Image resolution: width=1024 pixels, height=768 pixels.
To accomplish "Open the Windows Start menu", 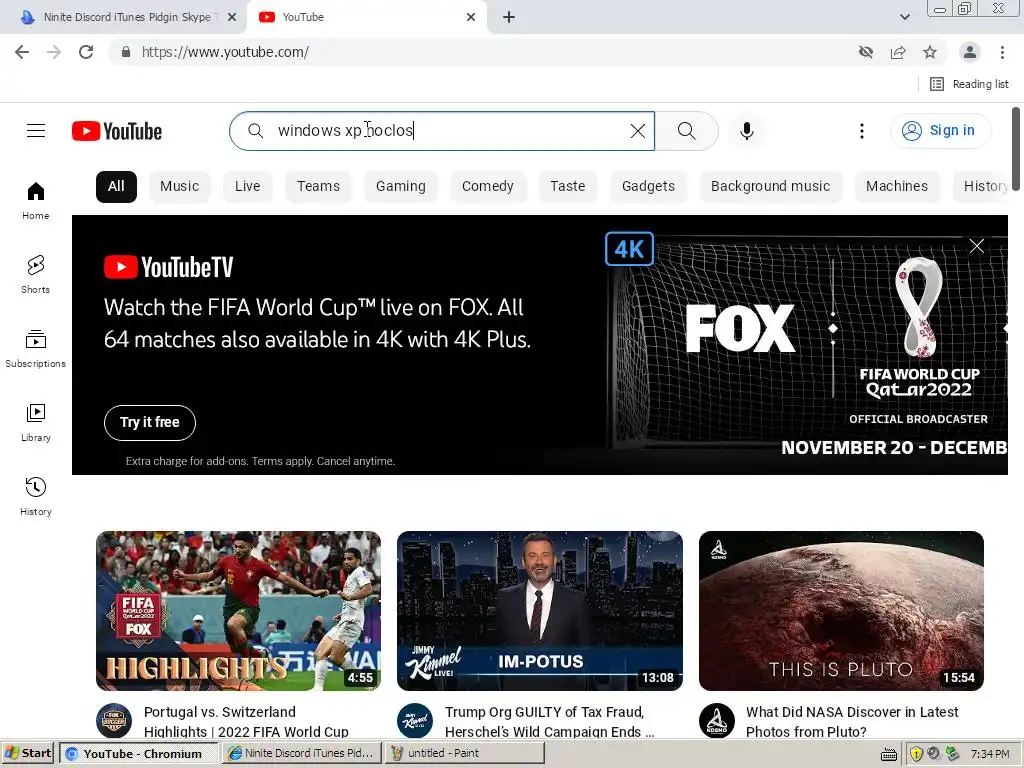I will coord(28,753).
